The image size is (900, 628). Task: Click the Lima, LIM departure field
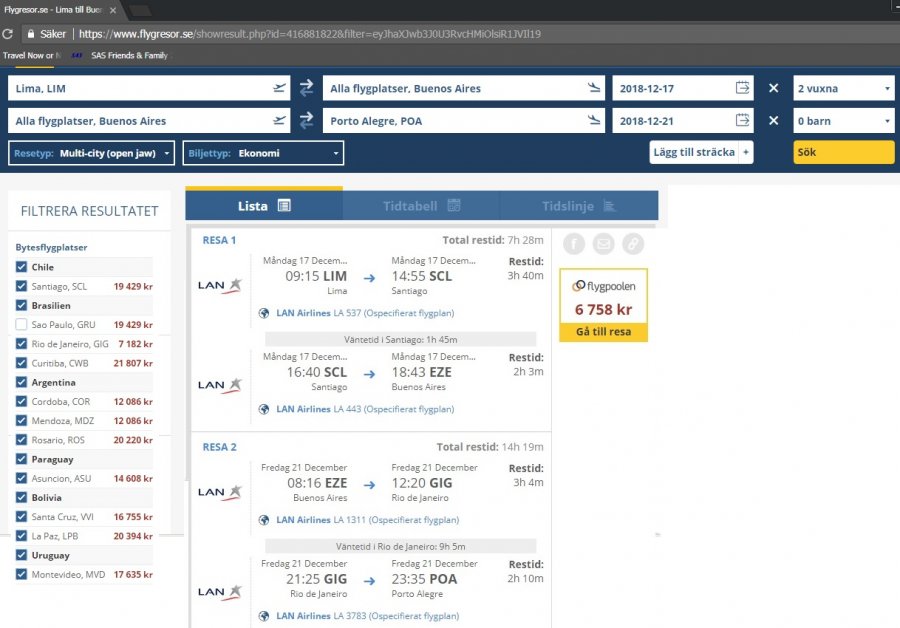point(140,88)
